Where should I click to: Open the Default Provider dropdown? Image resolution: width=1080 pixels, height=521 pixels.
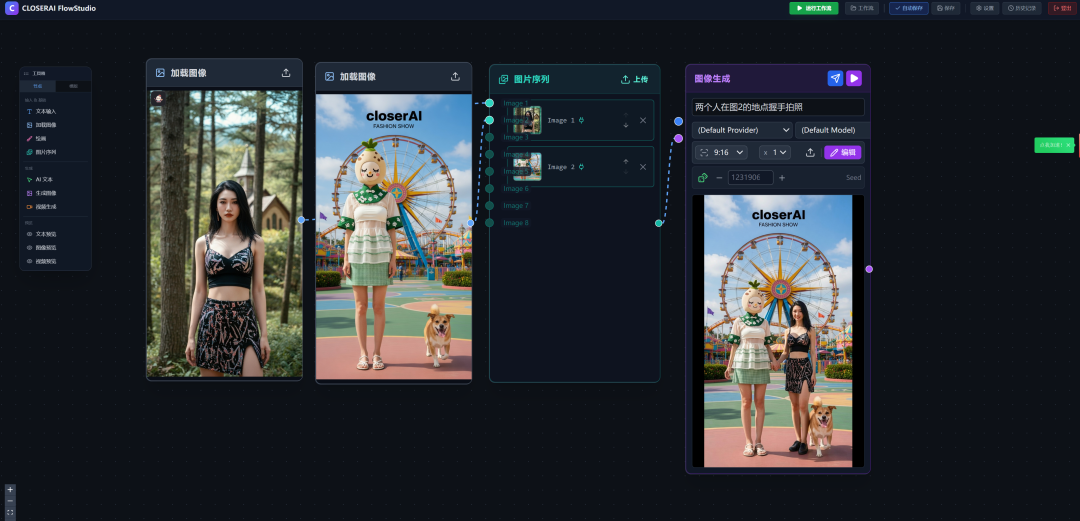[x=742, y=130]
